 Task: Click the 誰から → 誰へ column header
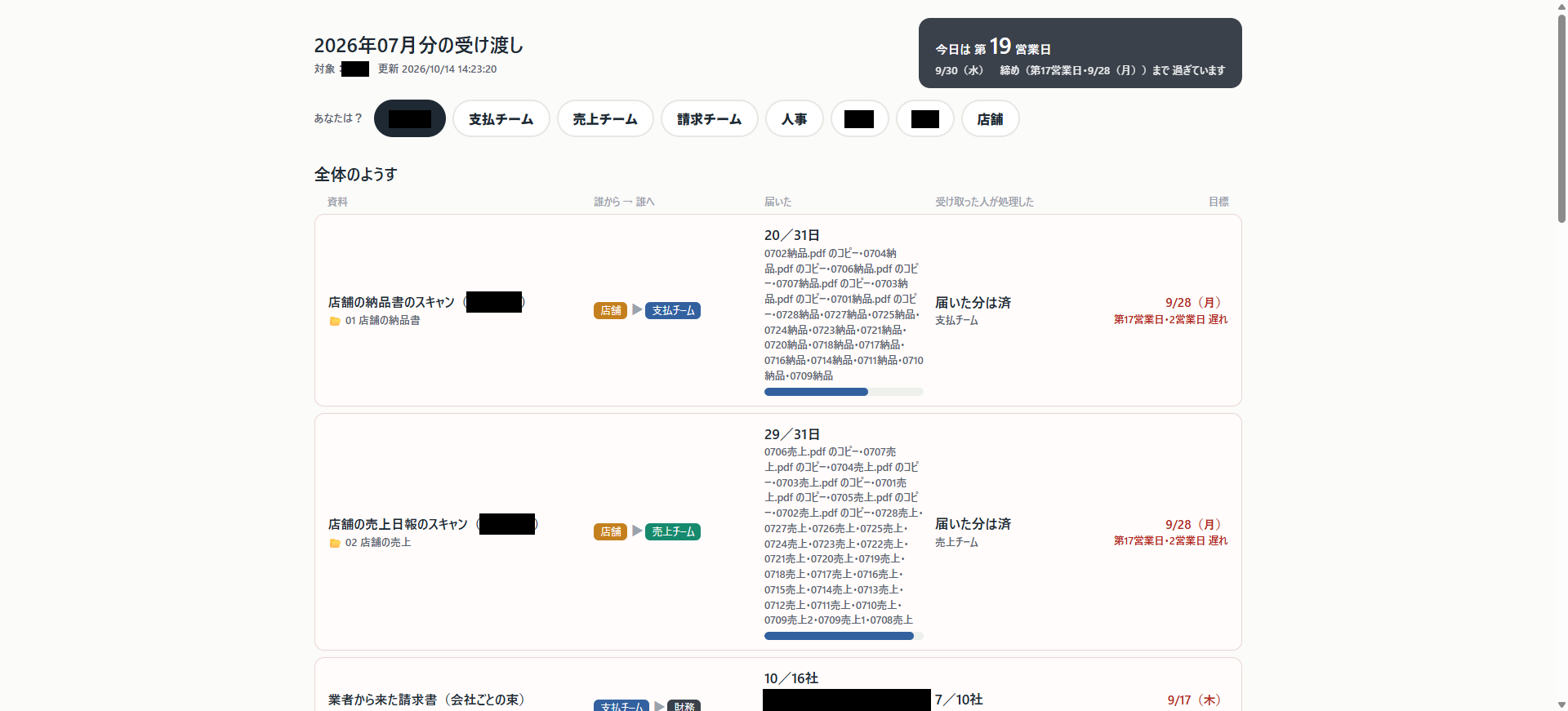click(625, 202)
